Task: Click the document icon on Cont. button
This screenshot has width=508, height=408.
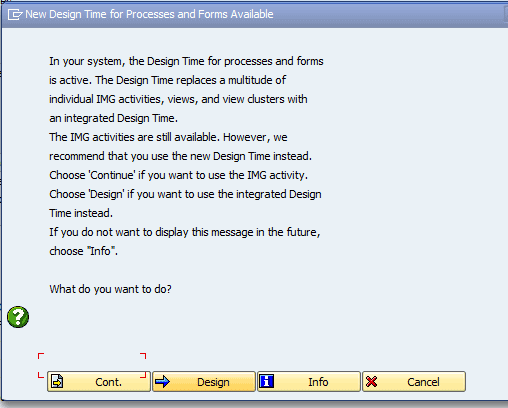Action: (x=57, y=381)
